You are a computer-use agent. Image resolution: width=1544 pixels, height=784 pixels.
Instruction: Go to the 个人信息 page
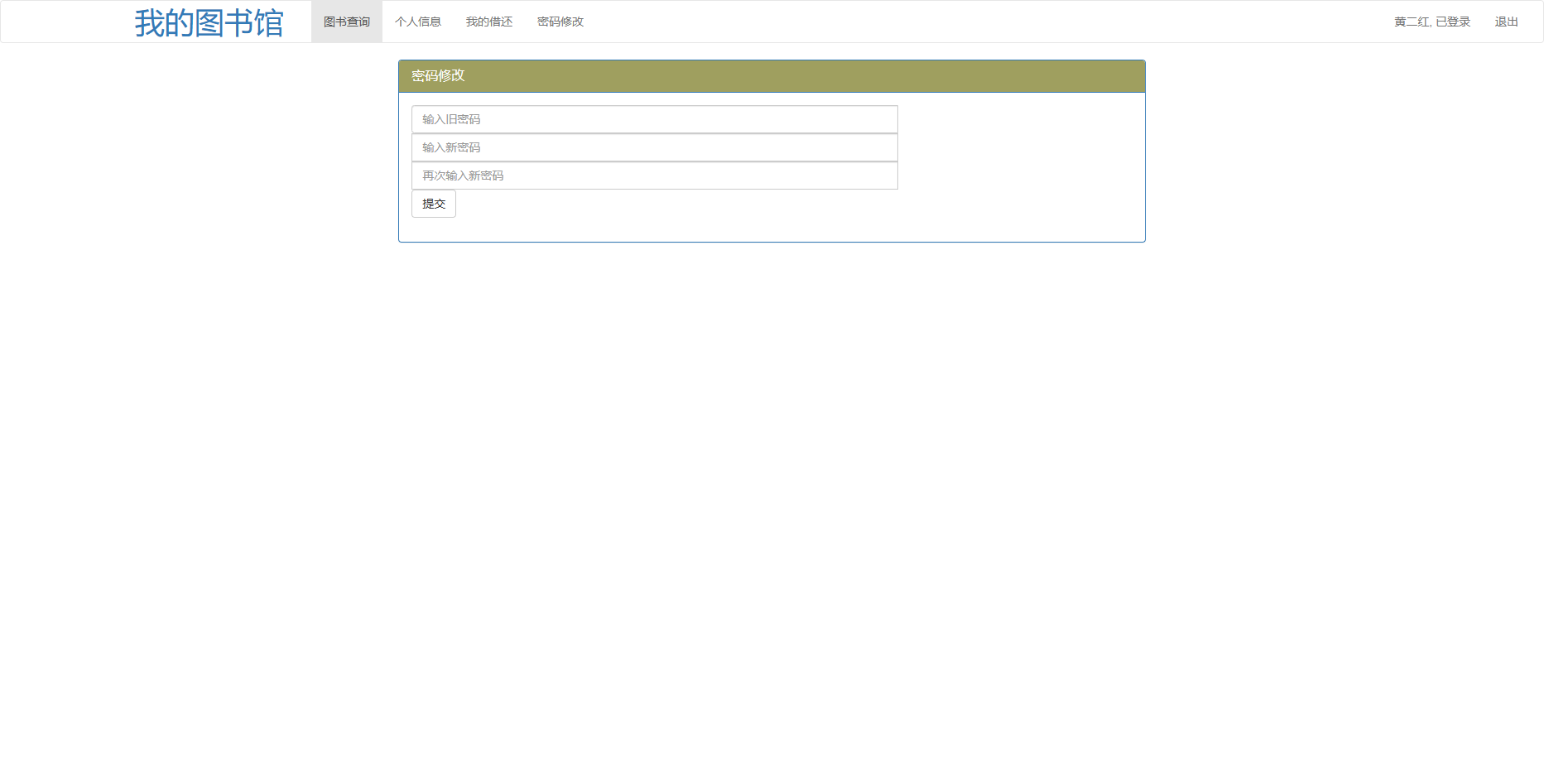417,22
